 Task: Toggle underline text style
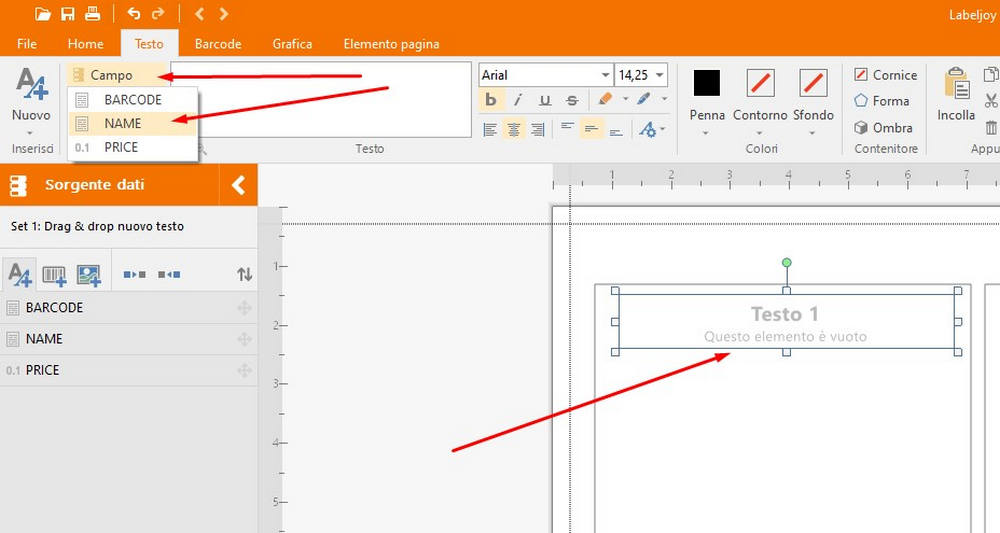point(545,100)
